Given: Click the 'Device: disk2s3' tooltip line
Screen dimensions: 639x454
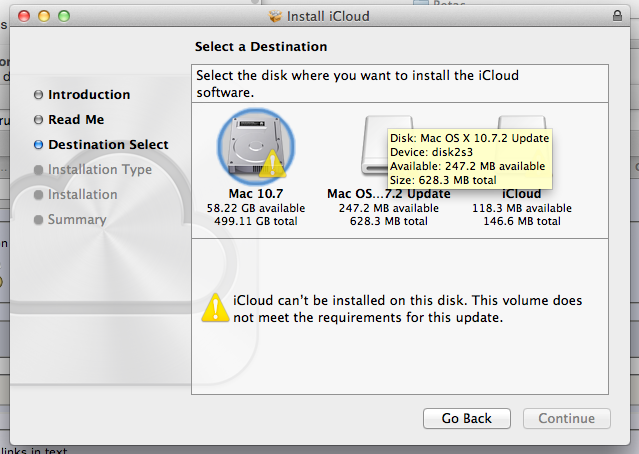Looking at the screenshot, I should coord(431,152).
